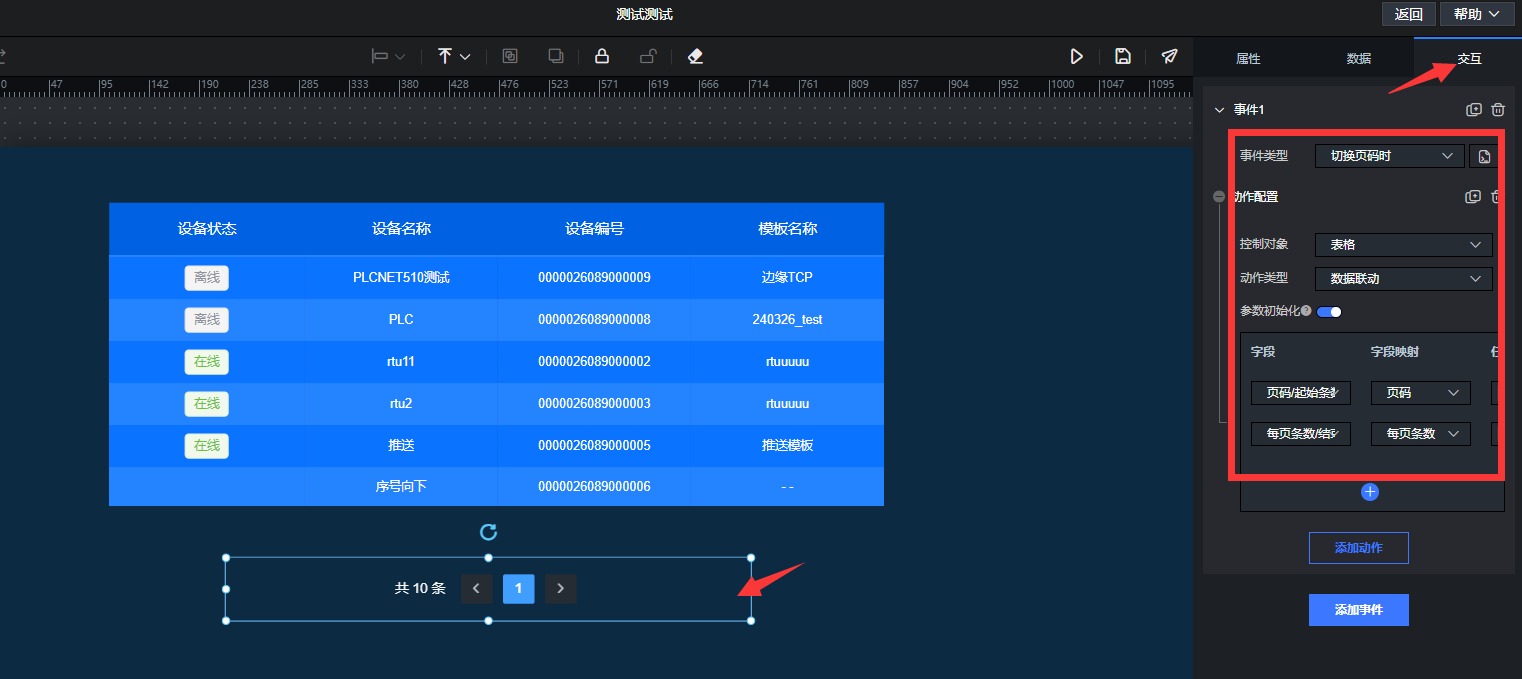Click blue plus to add field row

[x=1370, y=492]
